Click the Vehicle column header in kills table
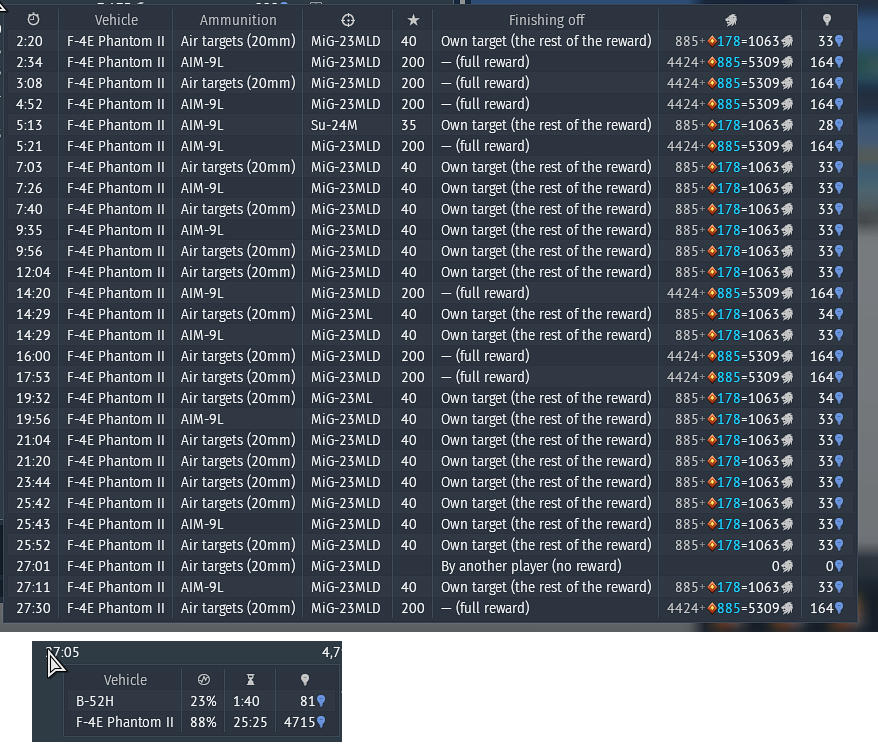This screenshot has height=752, width=878. (x=116, y=20)
